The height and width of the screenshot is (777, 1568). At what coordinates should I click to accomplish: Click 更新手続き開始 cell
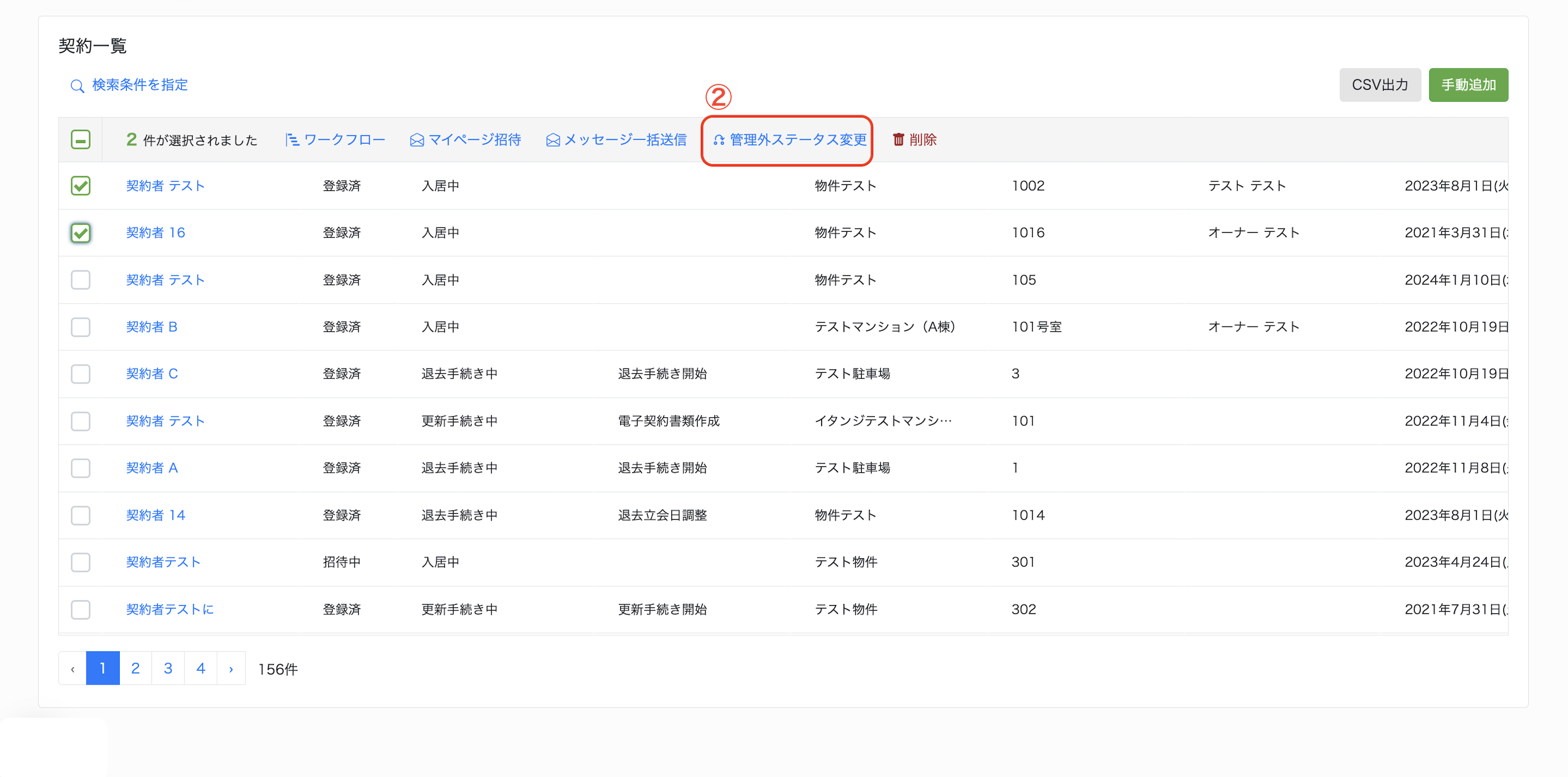662,609
